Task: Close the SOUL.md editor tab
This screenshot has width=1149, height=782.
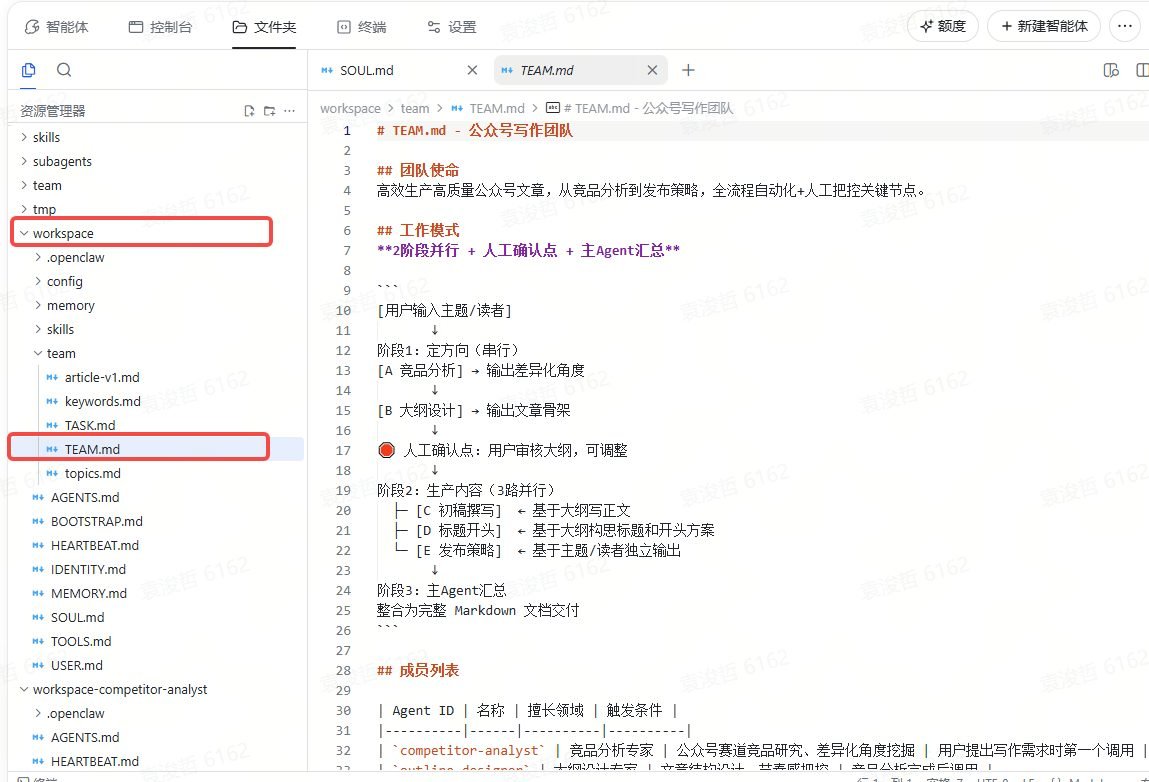Action: pyautogui.click(x=472, y=70)
